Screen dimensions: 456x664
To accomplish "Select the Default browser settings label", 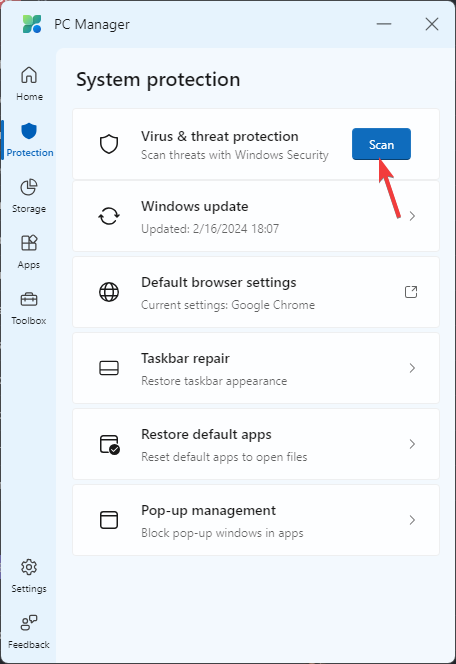I will (218, 282).
